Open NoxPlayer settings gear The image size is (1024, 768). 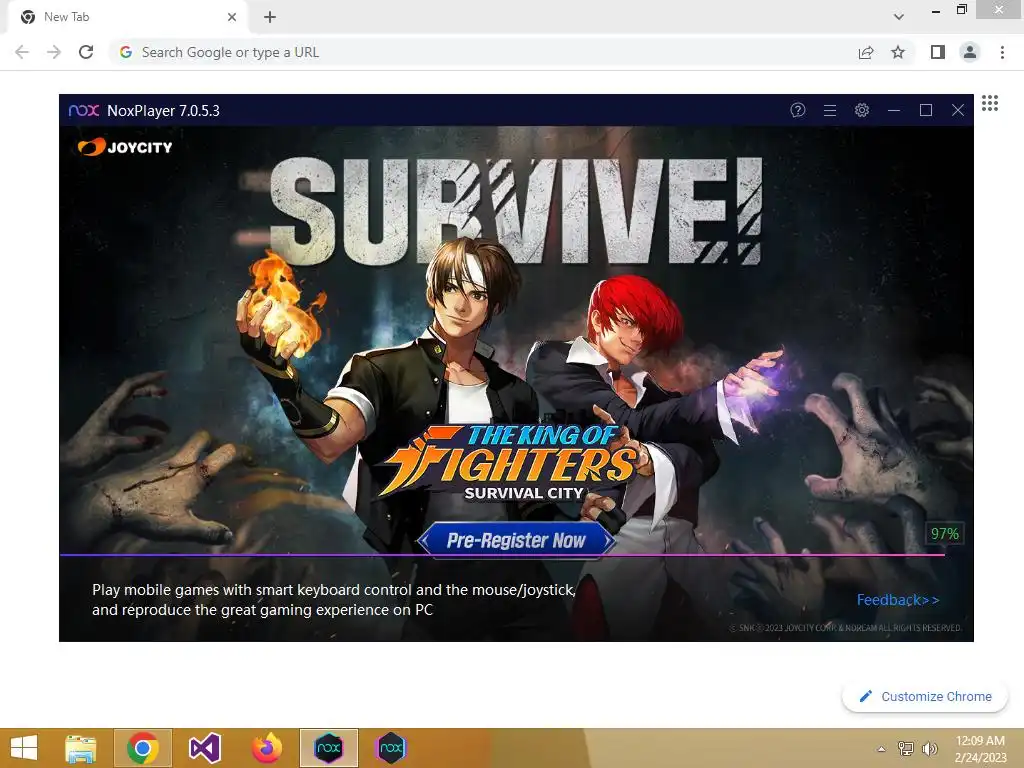[x=862, y=110]
